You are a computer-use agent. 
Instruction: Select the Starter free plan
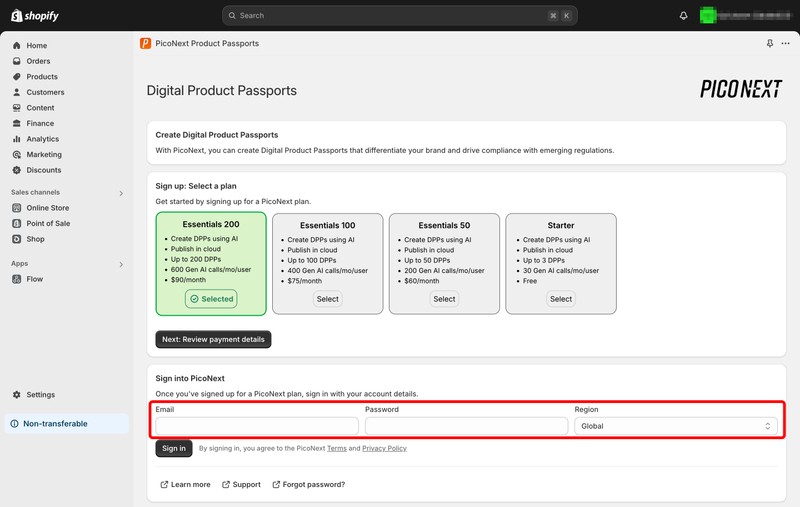pyautogui.click(x=561, y=299)
